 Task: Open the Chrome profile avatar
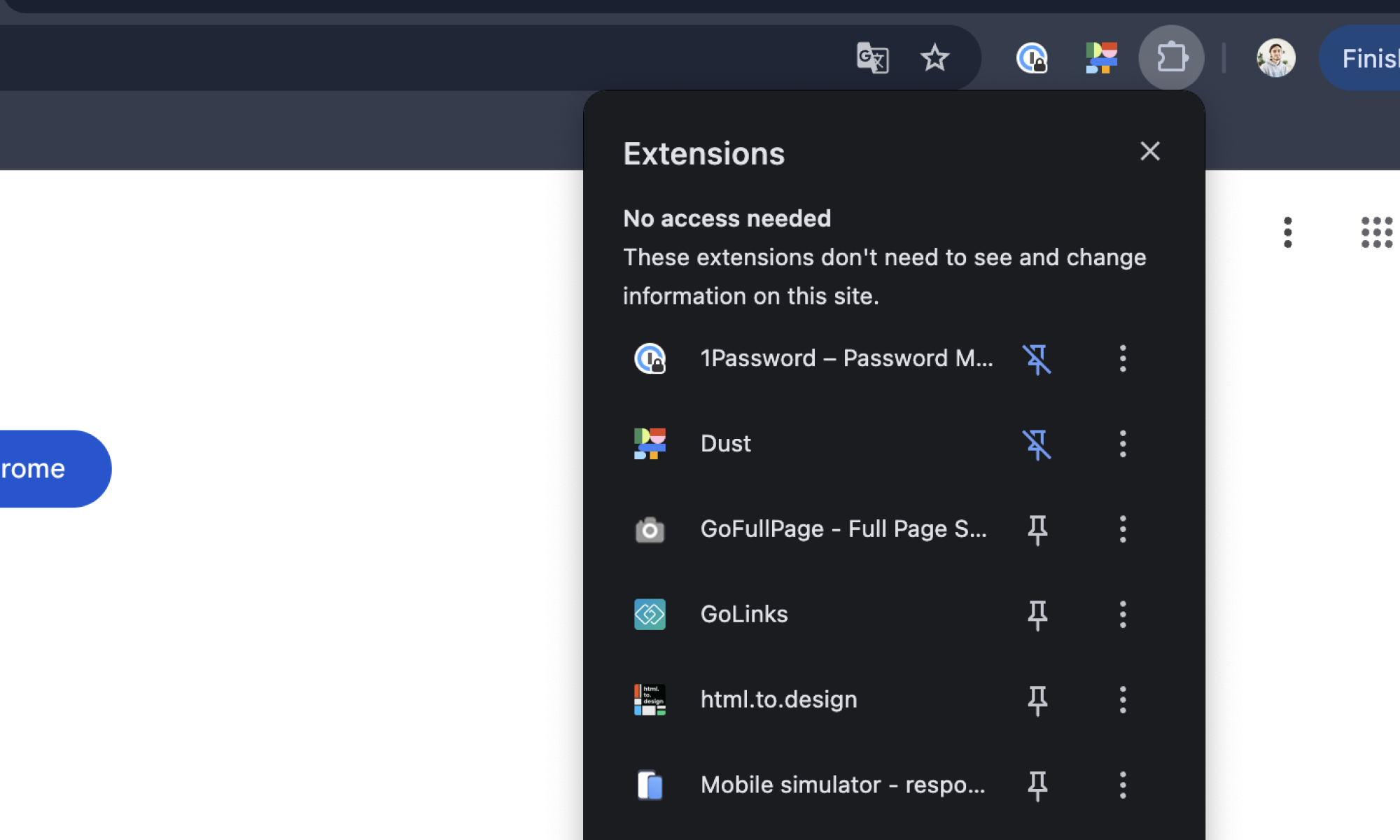(1275, 57)
